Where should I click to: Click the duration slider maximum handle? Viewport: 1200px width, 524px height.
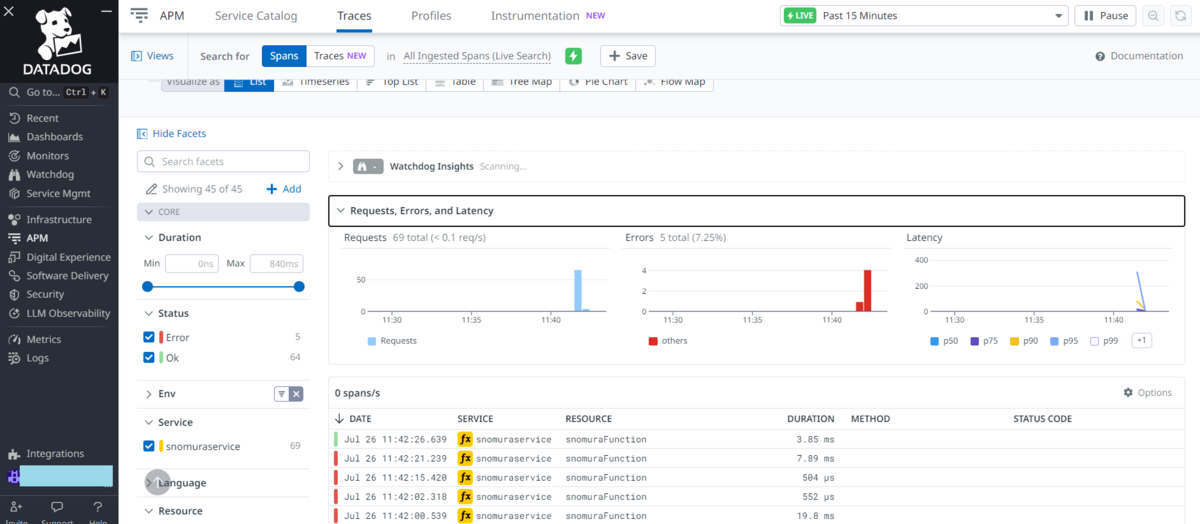[x=299, y=287]
